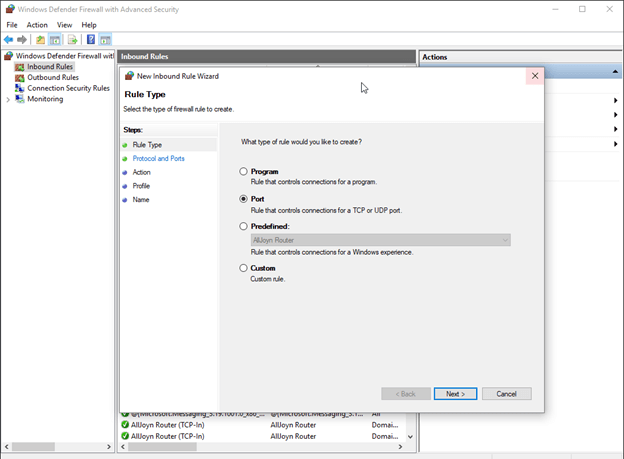Image resolution: width=624 pixels, height=459 pixels.
Task: Expand the Monitoring tree node
Action: 8,100
